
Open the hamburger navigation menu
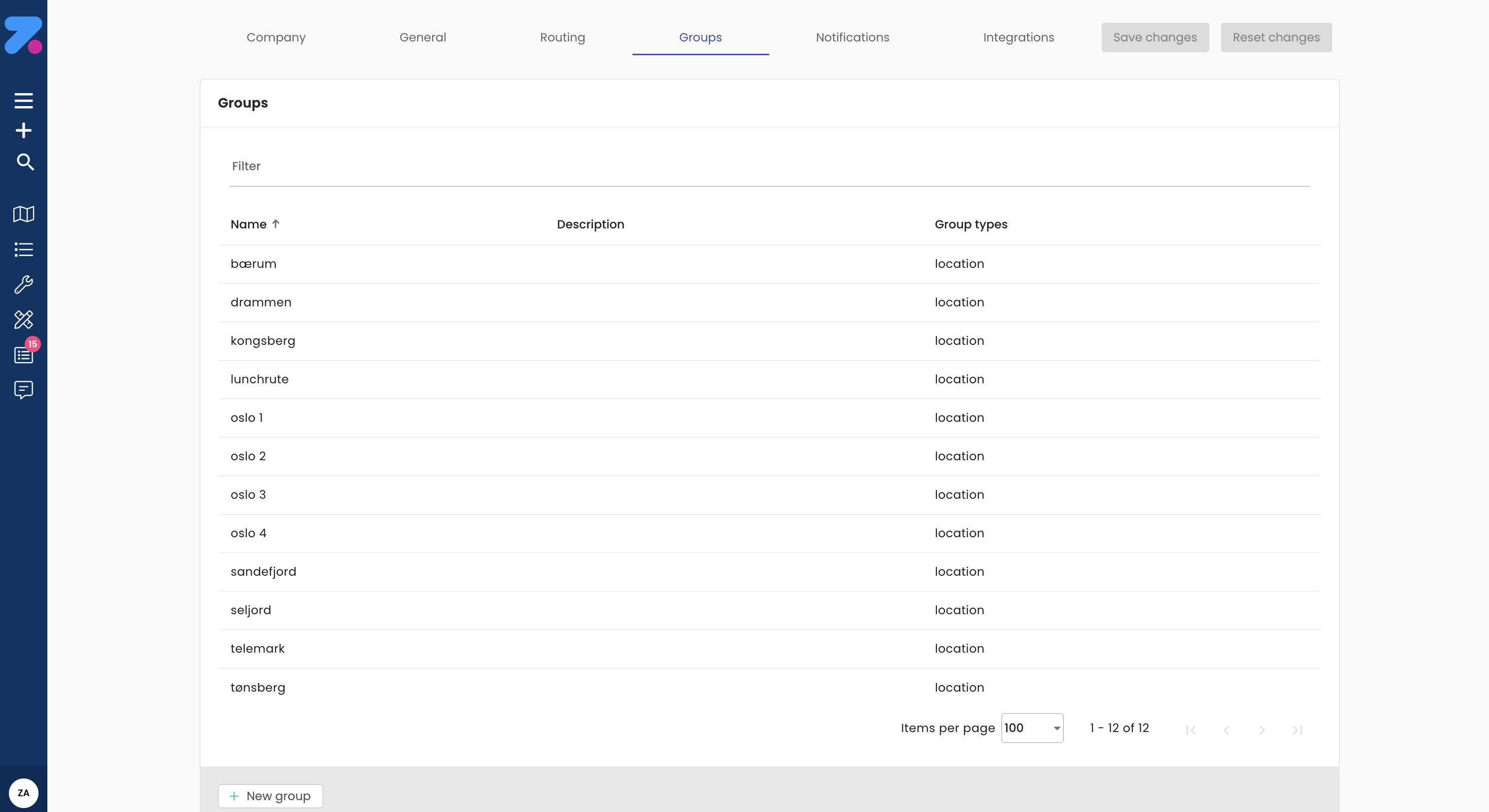(24, 100)
